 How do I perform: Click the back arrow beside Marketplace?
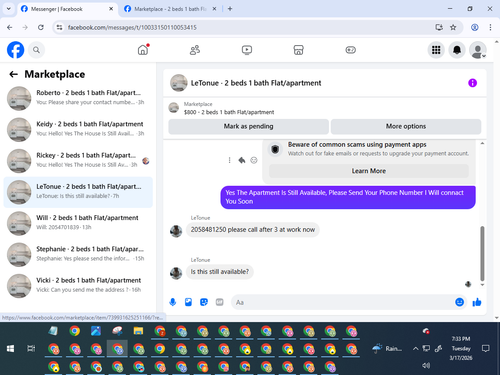pos(13,74)
